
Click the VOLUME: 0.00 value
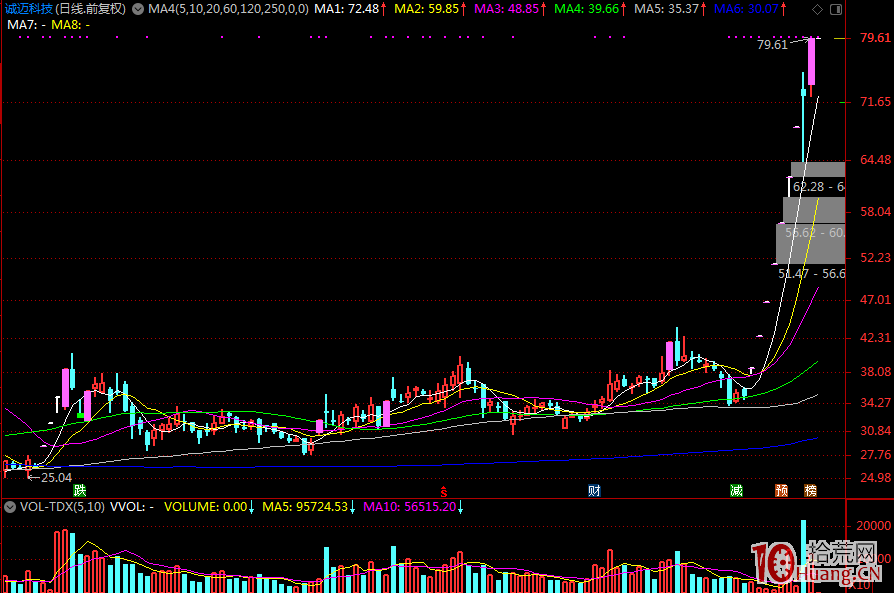tap(205, 506)
